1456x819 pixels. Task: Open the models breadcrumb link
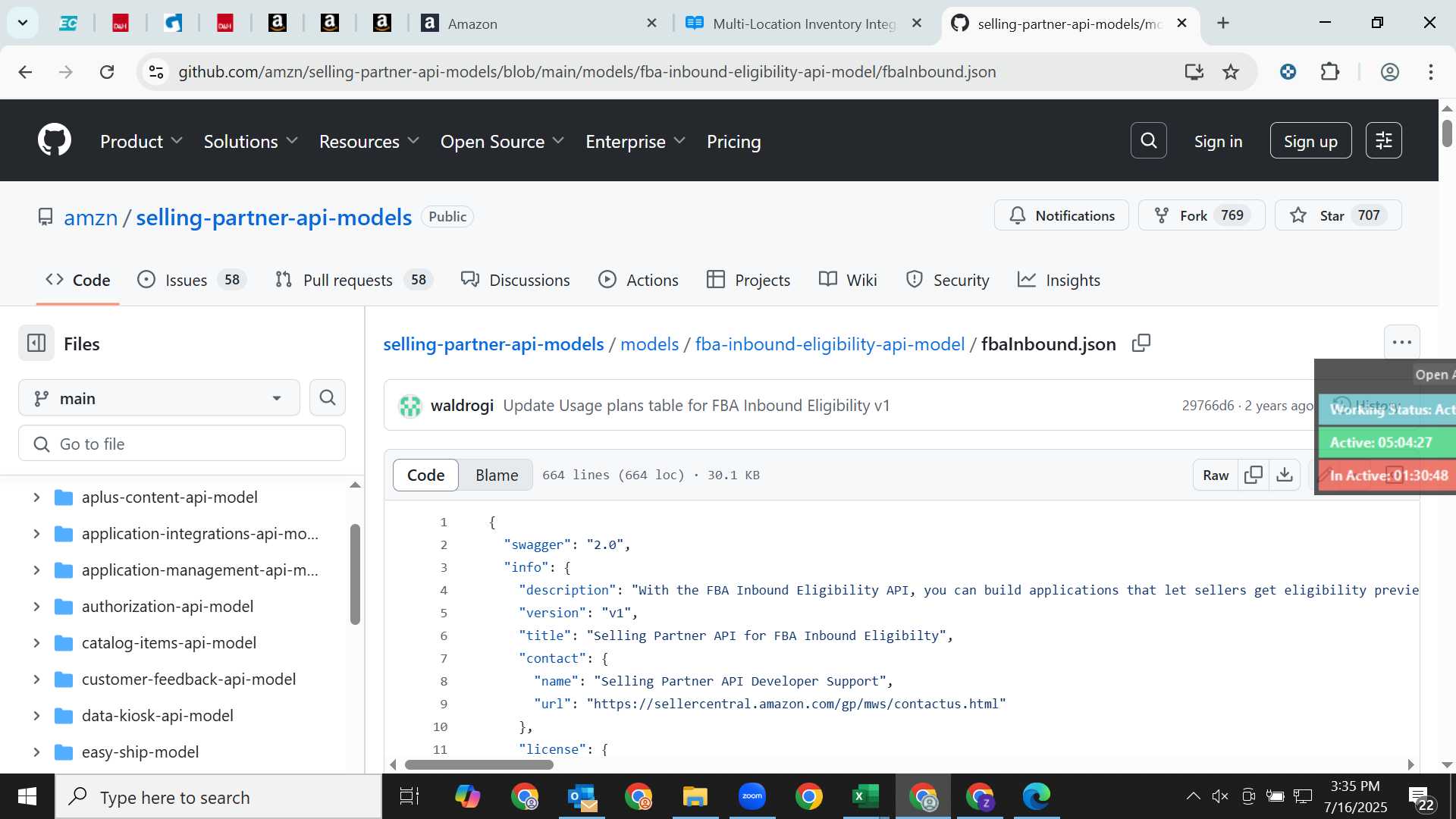click(649, 344)
